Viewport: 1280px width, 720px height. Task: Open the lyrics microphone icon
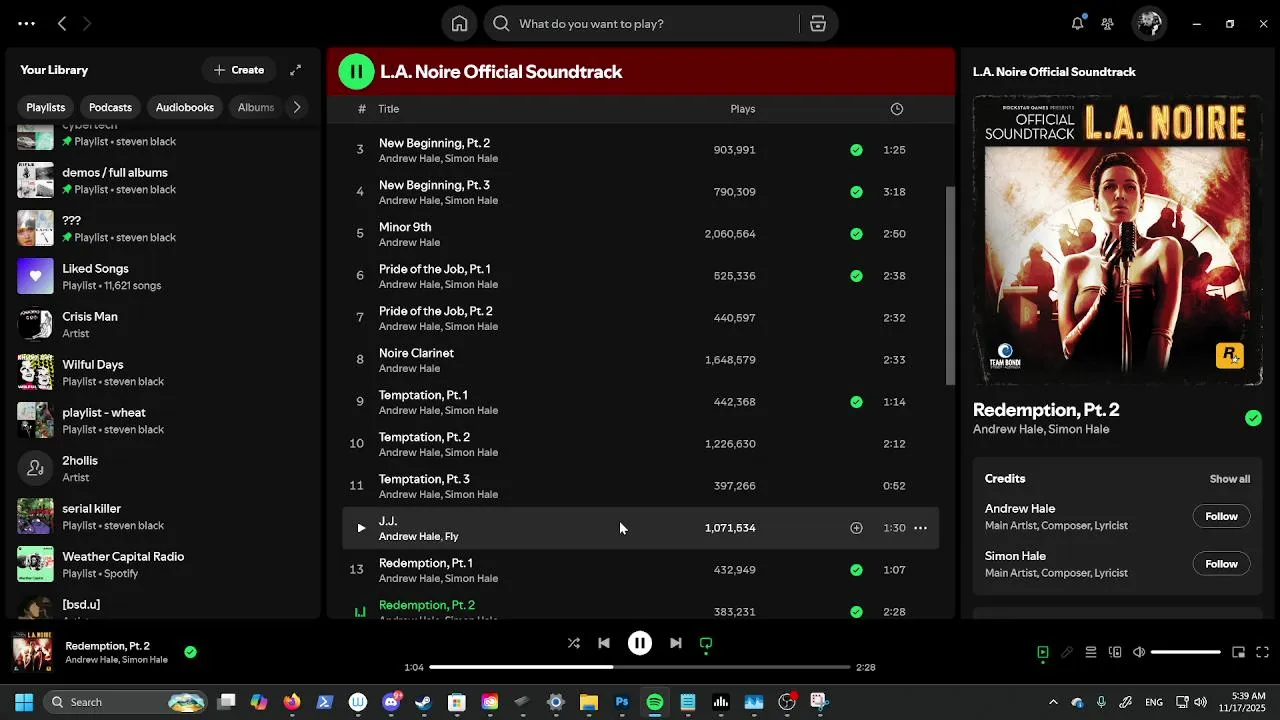[1067, 652]
